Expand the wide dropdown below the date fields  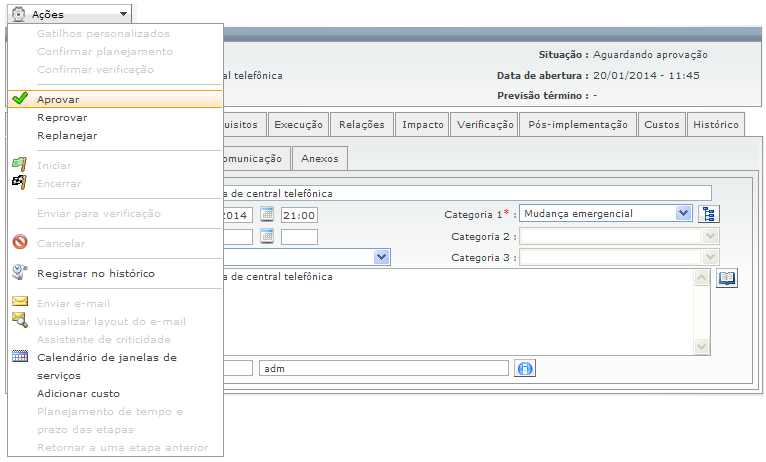tap(381, 257)
